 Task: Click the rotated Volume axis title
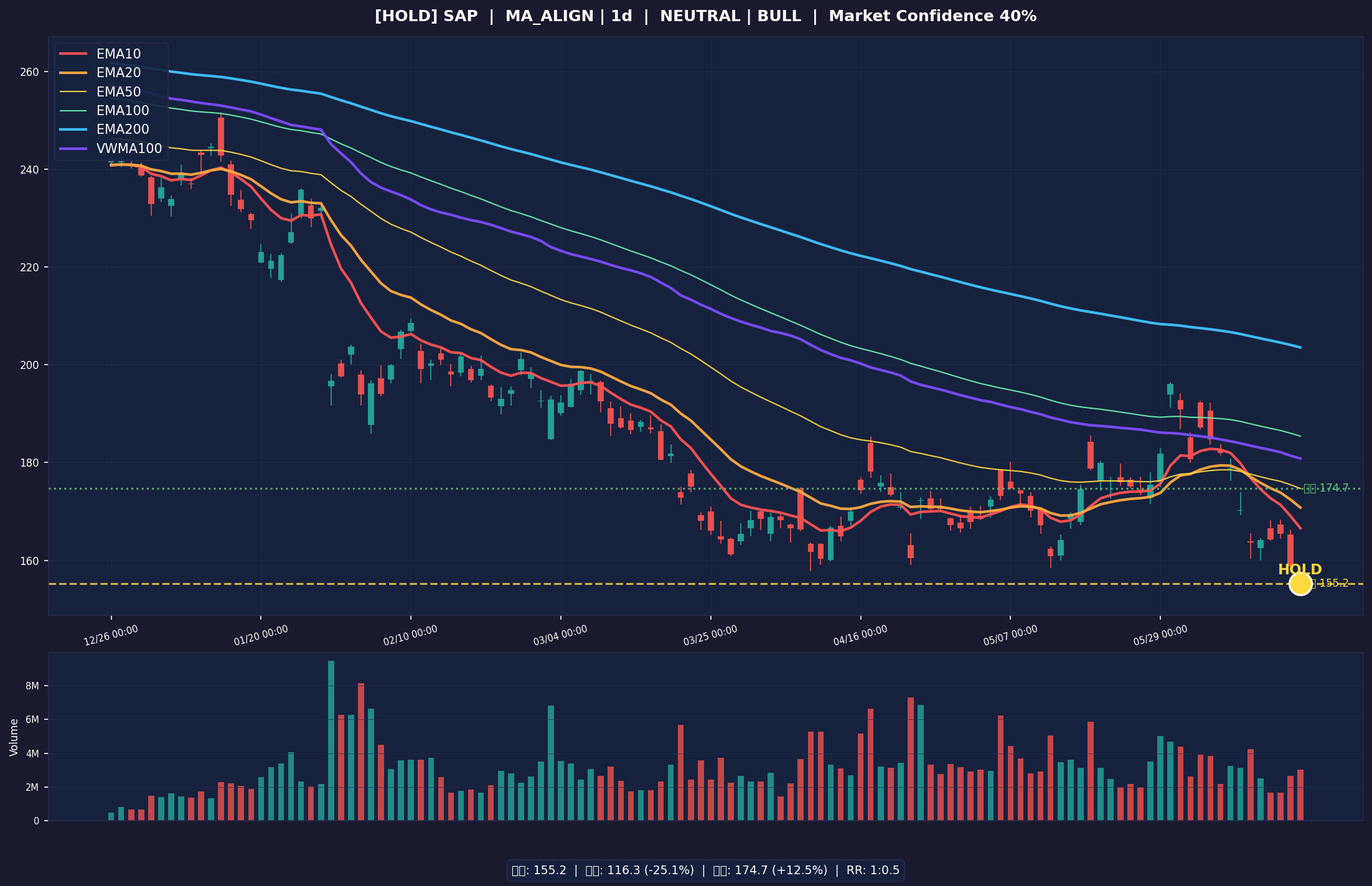click(14, 737)
